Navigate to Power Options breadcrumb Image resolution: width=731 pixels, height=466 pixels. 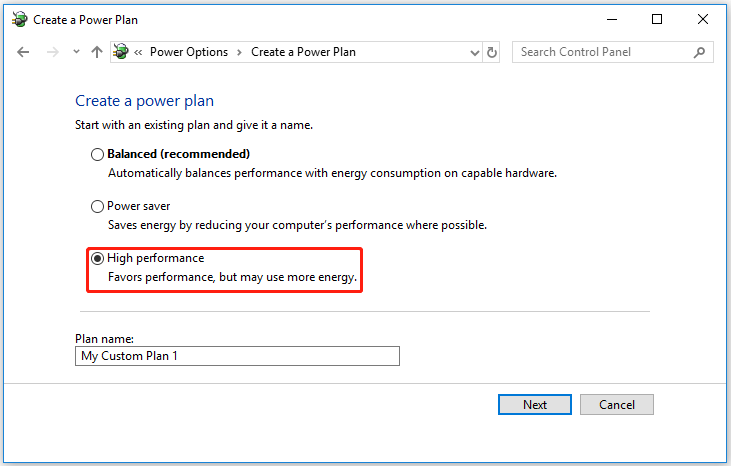(189, 52)
